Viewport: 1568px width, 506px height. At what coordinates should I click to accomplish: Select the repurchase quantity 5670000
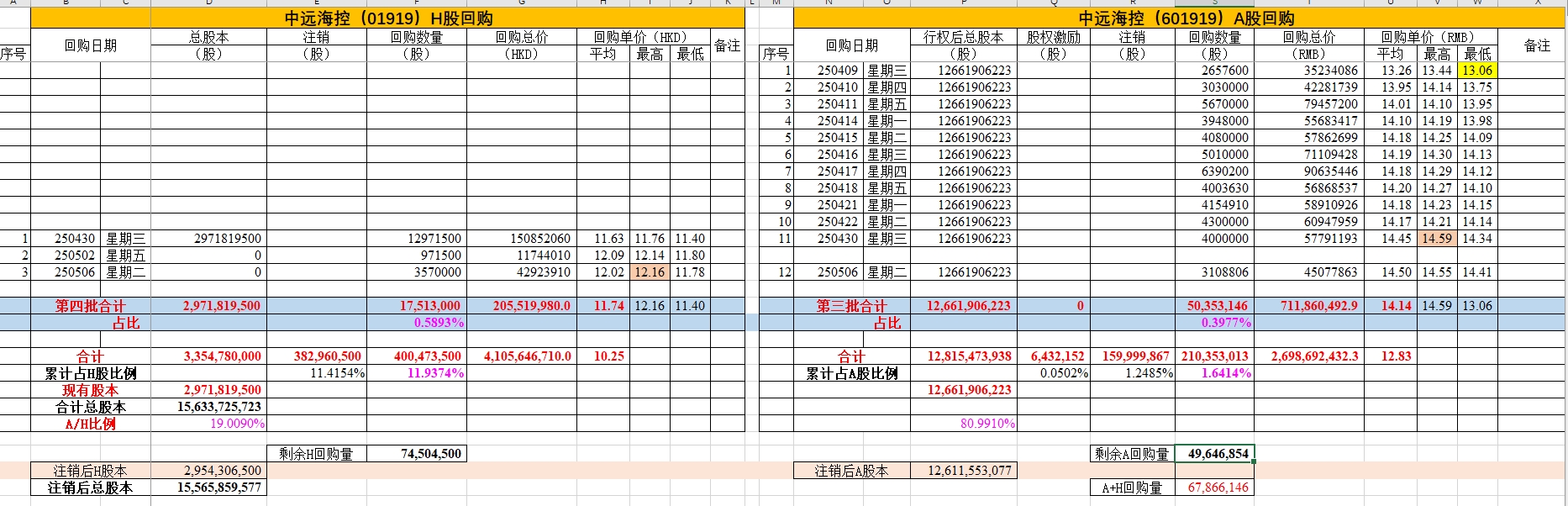click(x=1214, y=104)
